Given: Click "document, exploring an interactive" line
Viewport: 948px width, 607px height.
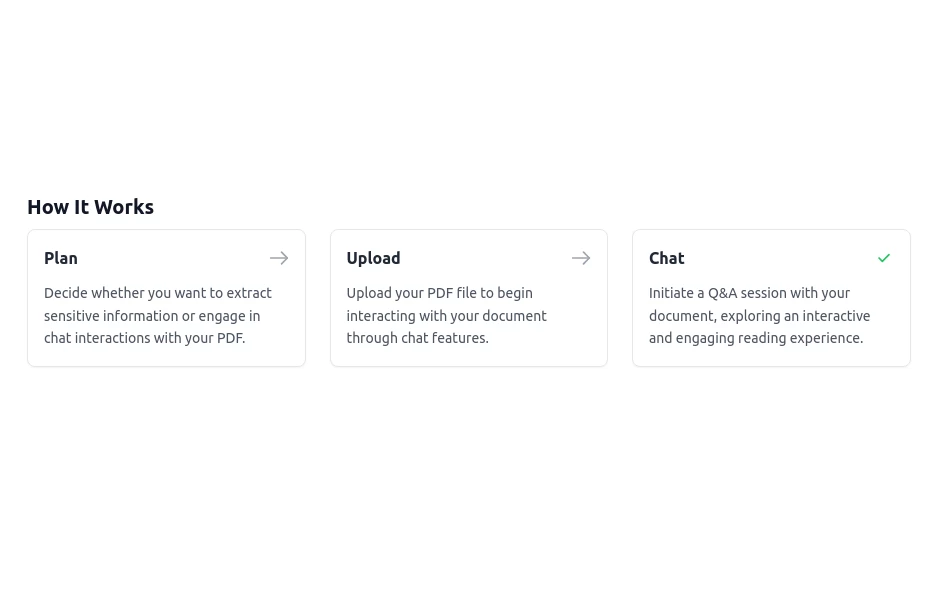Looking at the screenshot, I should pos(760,316).
